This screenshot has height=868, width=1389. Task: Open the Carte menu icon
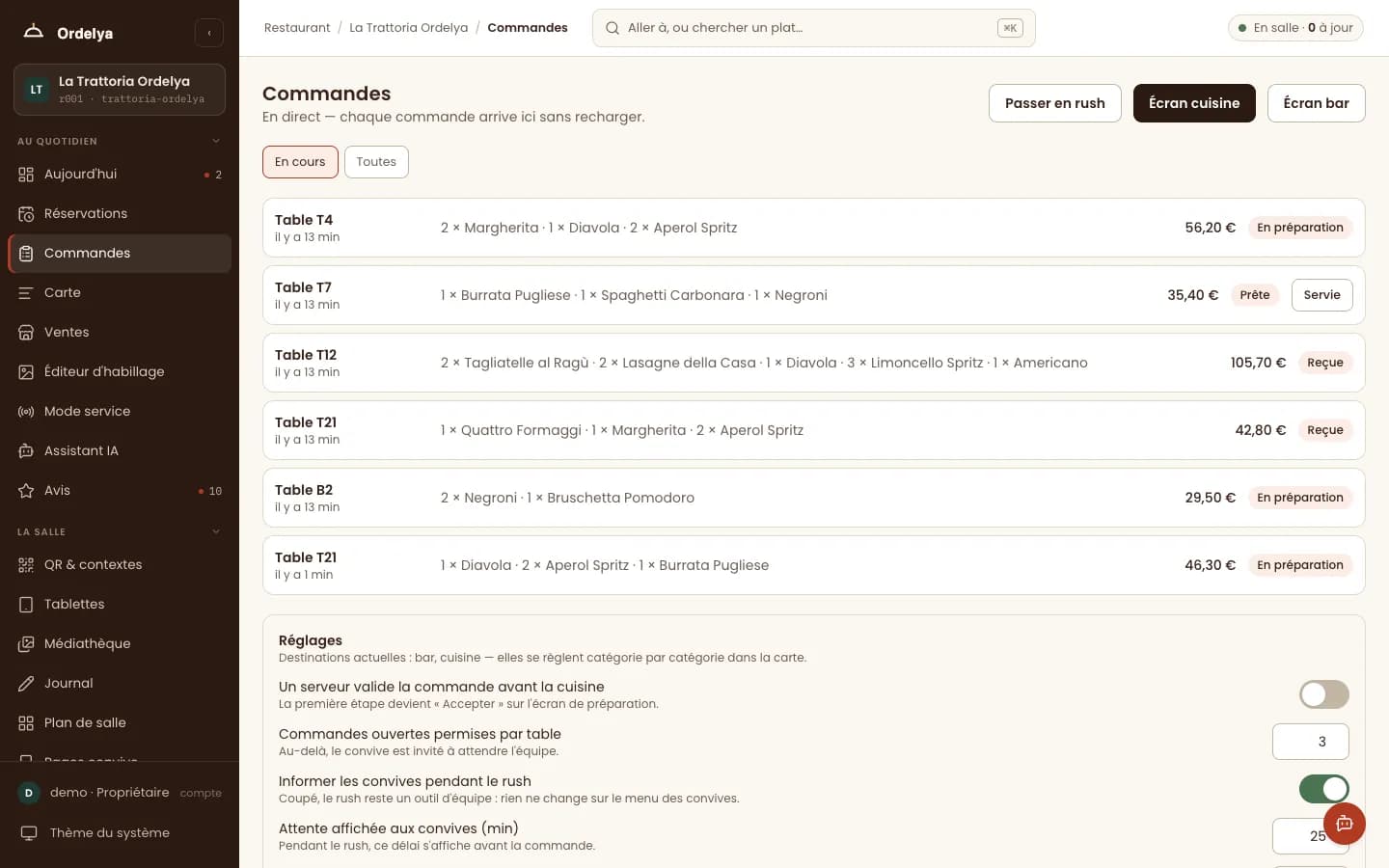pos(26,293)
